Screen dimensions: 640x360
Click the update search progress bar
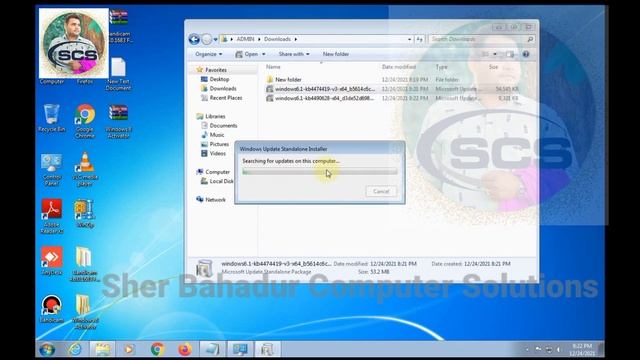tap(320, 172)
